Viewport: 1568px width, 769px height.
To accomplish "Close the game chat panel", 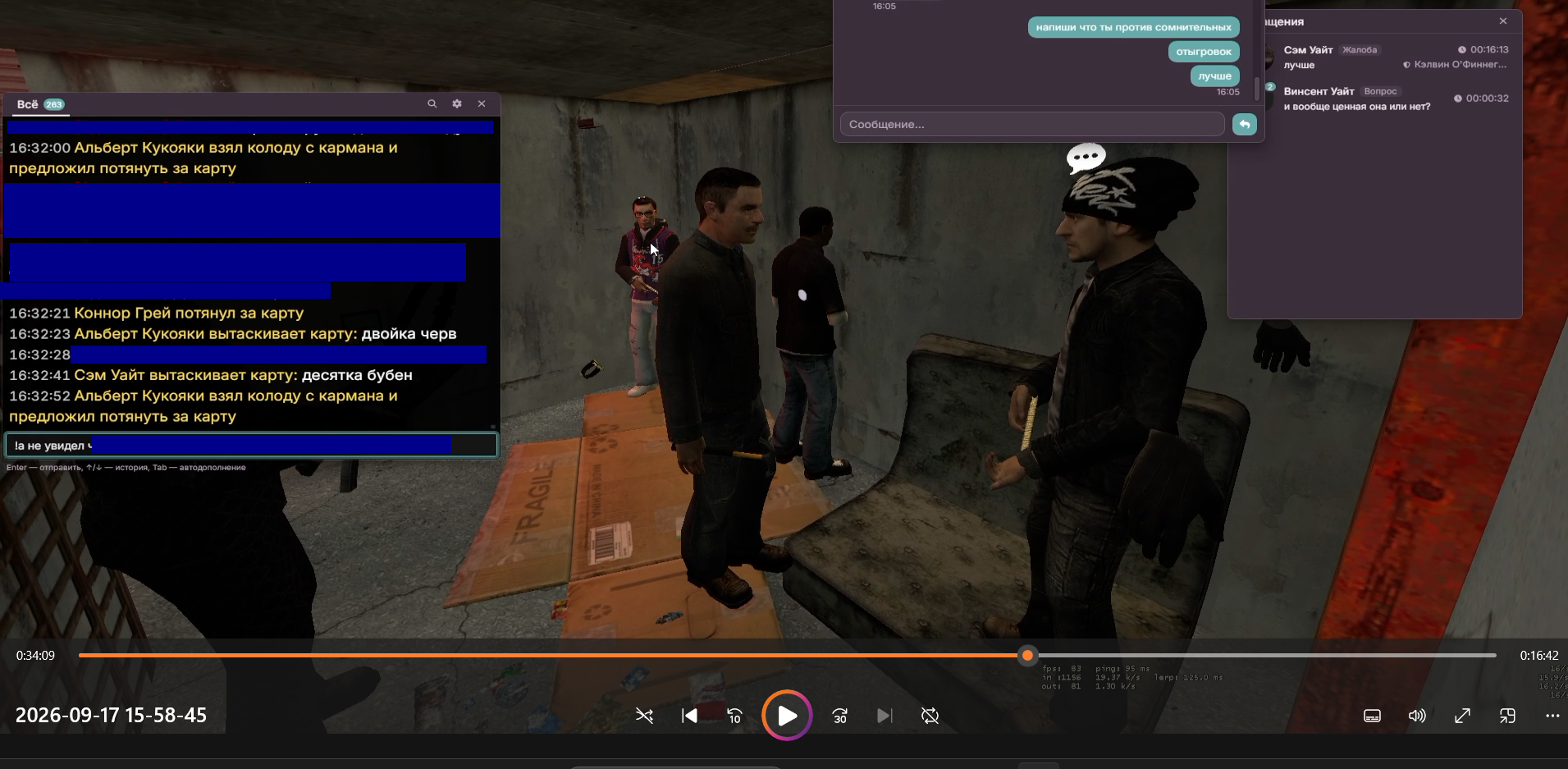I will click(482, 103).
